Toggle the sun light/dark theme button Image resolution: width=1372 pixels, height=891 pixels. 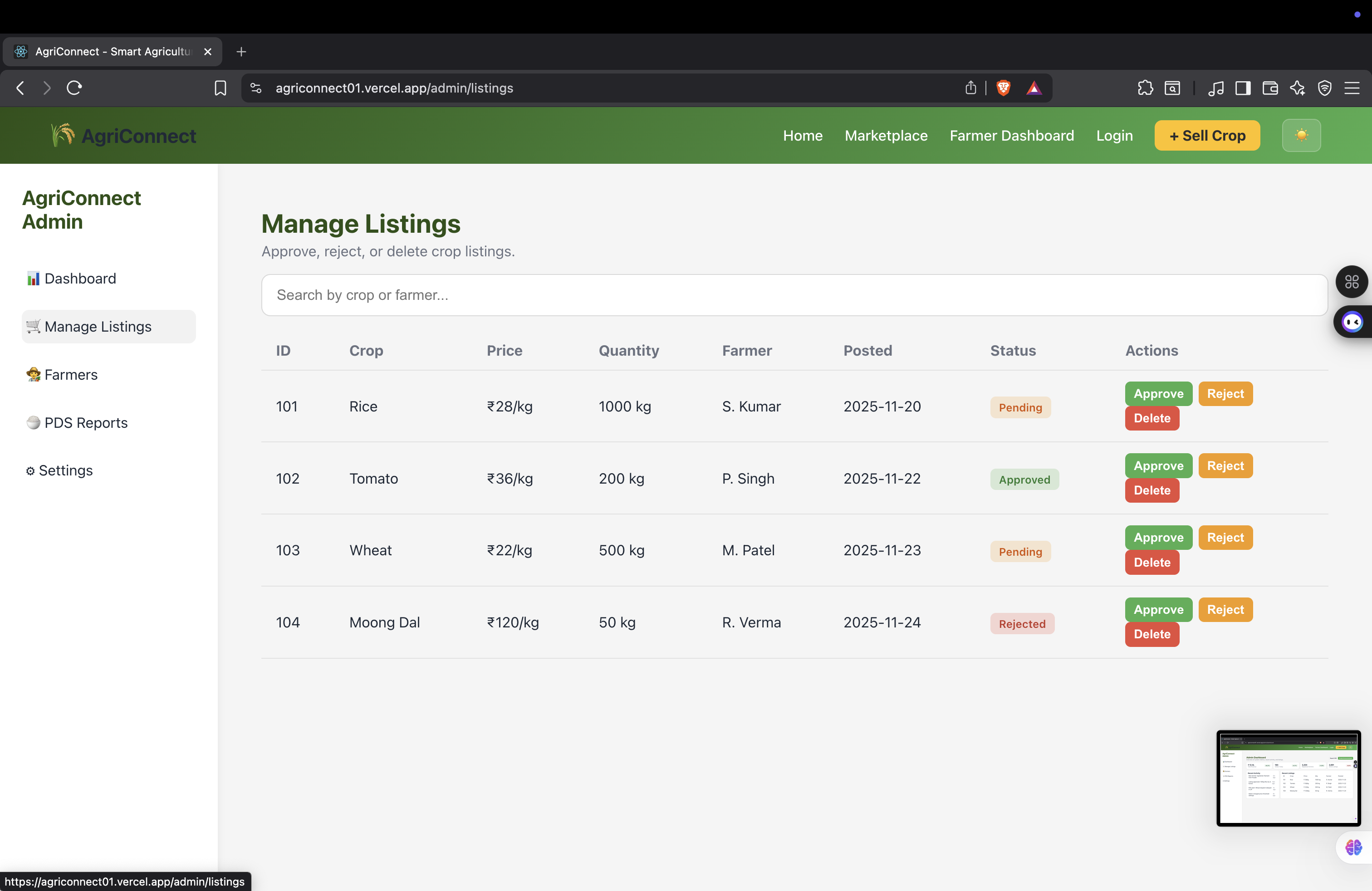pyautogui.click(x=1300, y=136)
